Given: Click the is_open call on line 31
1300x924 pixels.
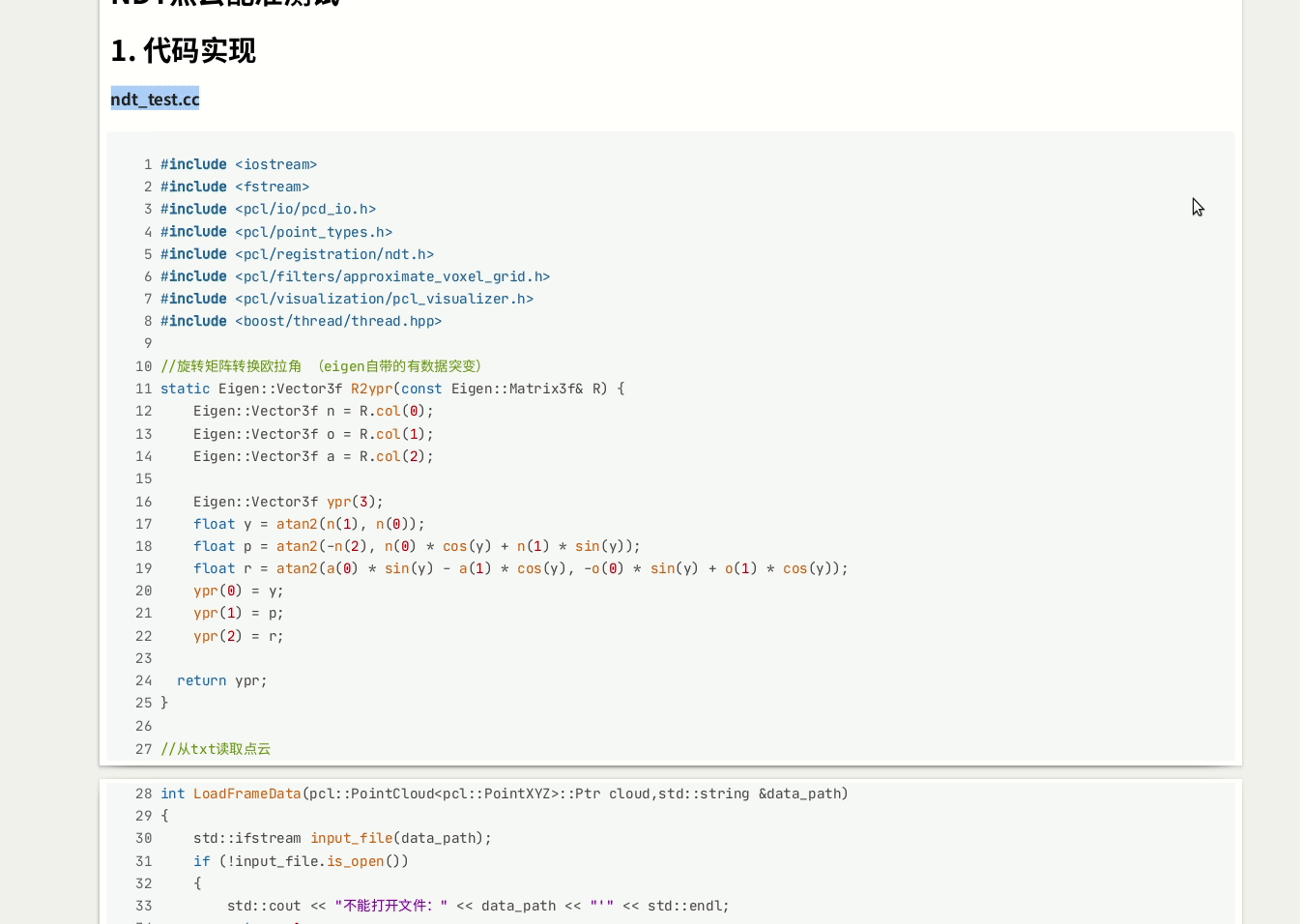Looking at the screenshot, I should coord(355,861).
